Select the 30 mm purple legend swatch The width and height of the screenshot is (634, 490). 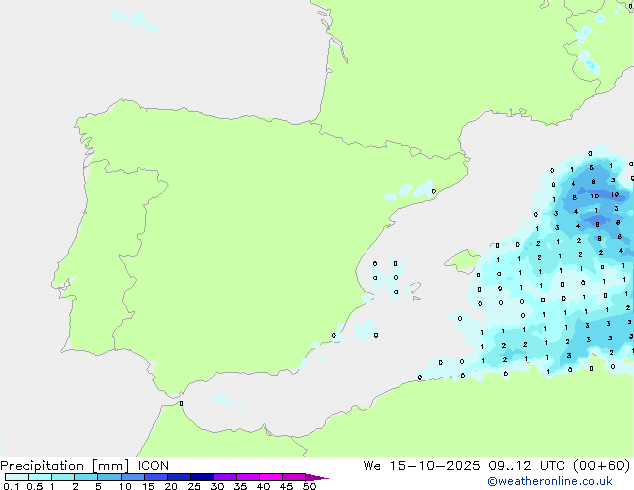point(225,477)
